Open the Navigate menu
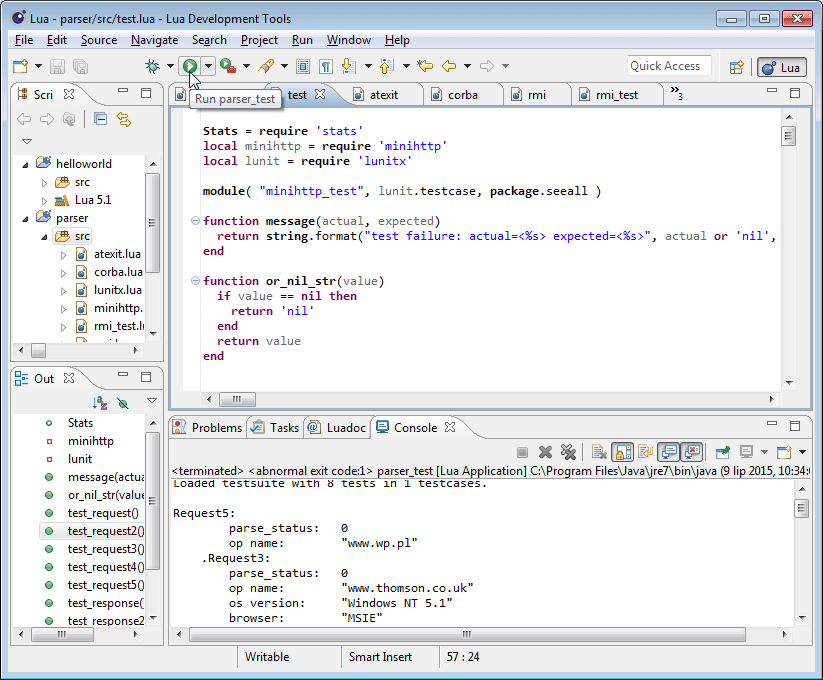823x680 pixels. pos(154,40)
